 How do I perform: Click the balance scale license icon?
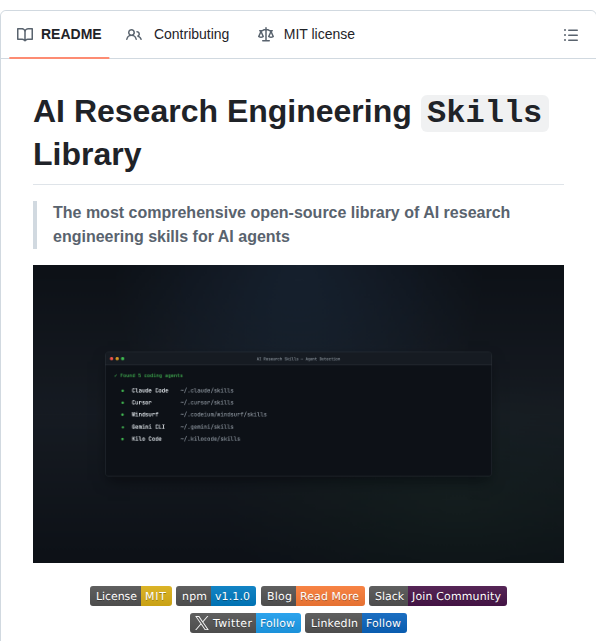[x=266, y=35]
